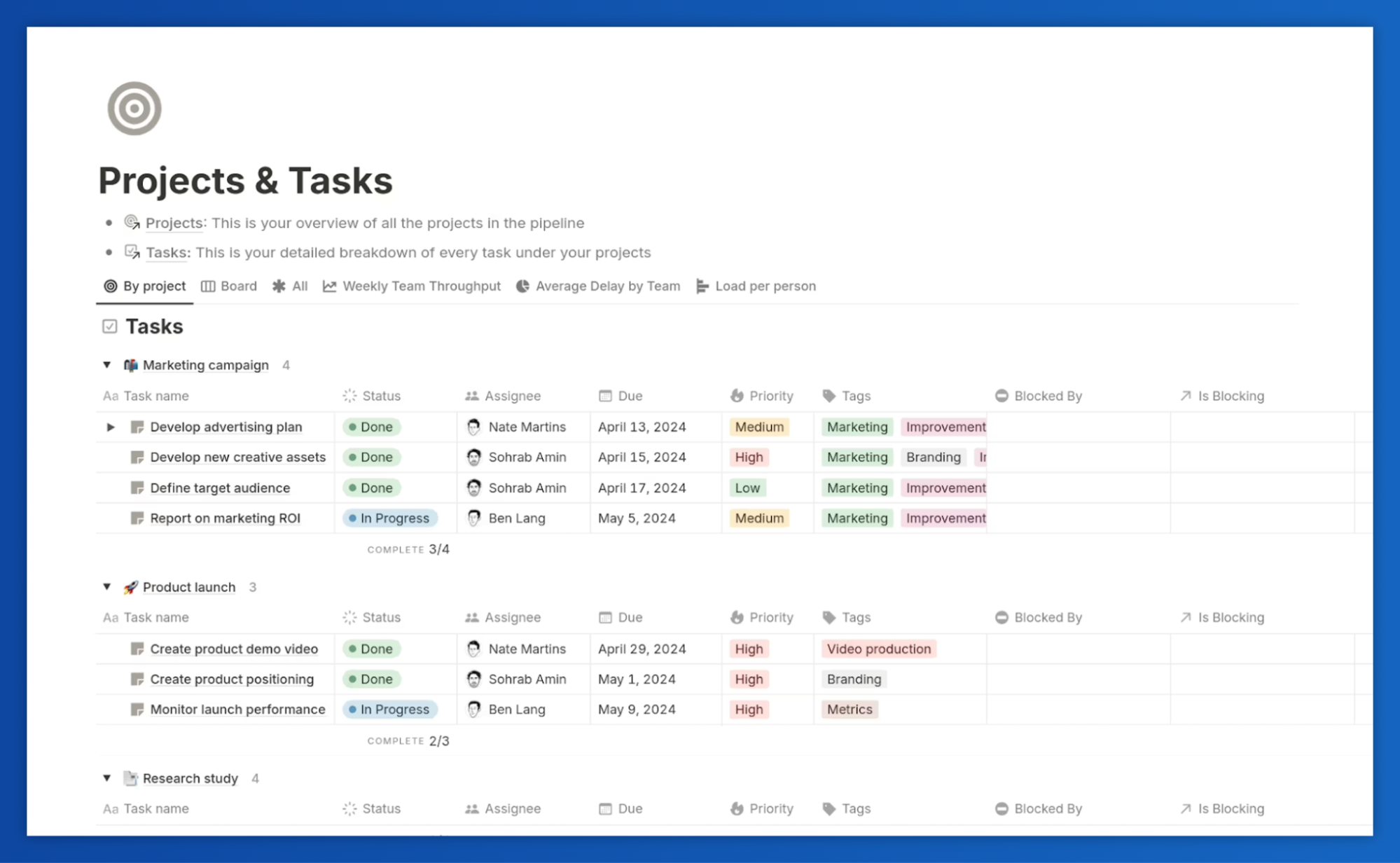Image resolution: width=1400 pixels, height=863 pixels.
Task: Open Load per person tab
Action: tap(756, 286)
